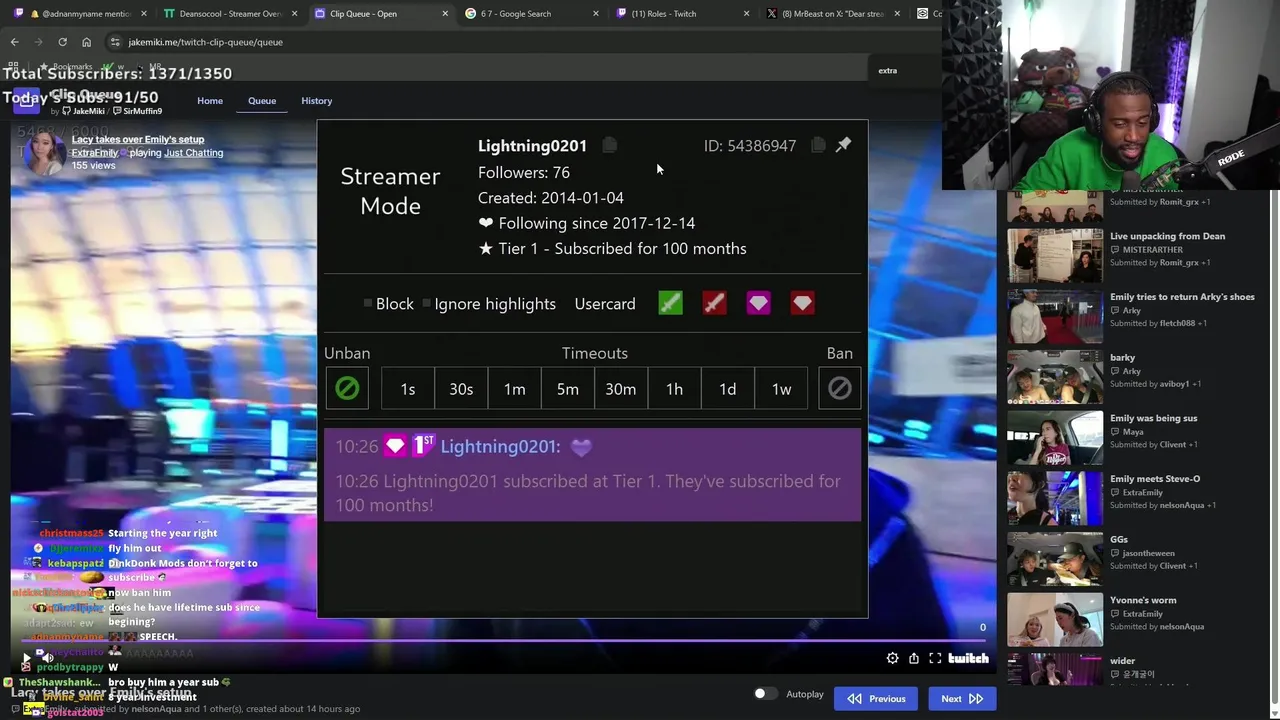Apply a 1m timeout
Viewport: 1280px width, 720px height.
click(514, 389)
